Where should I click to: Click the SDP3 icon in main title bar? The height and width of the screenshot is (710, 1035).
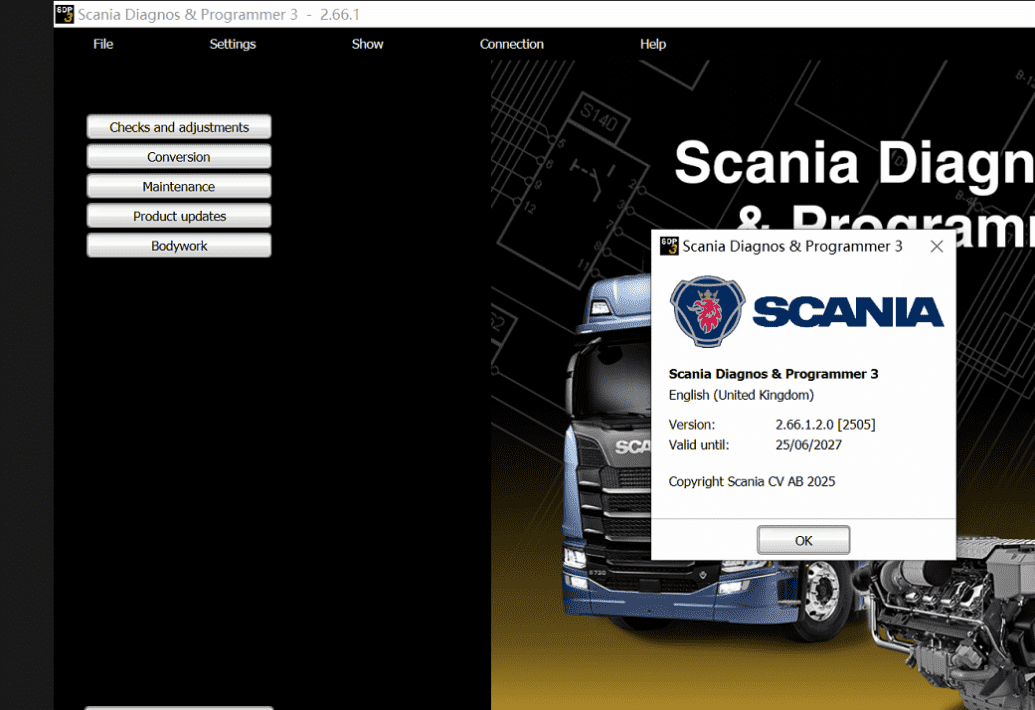click(x=65, y=14)
